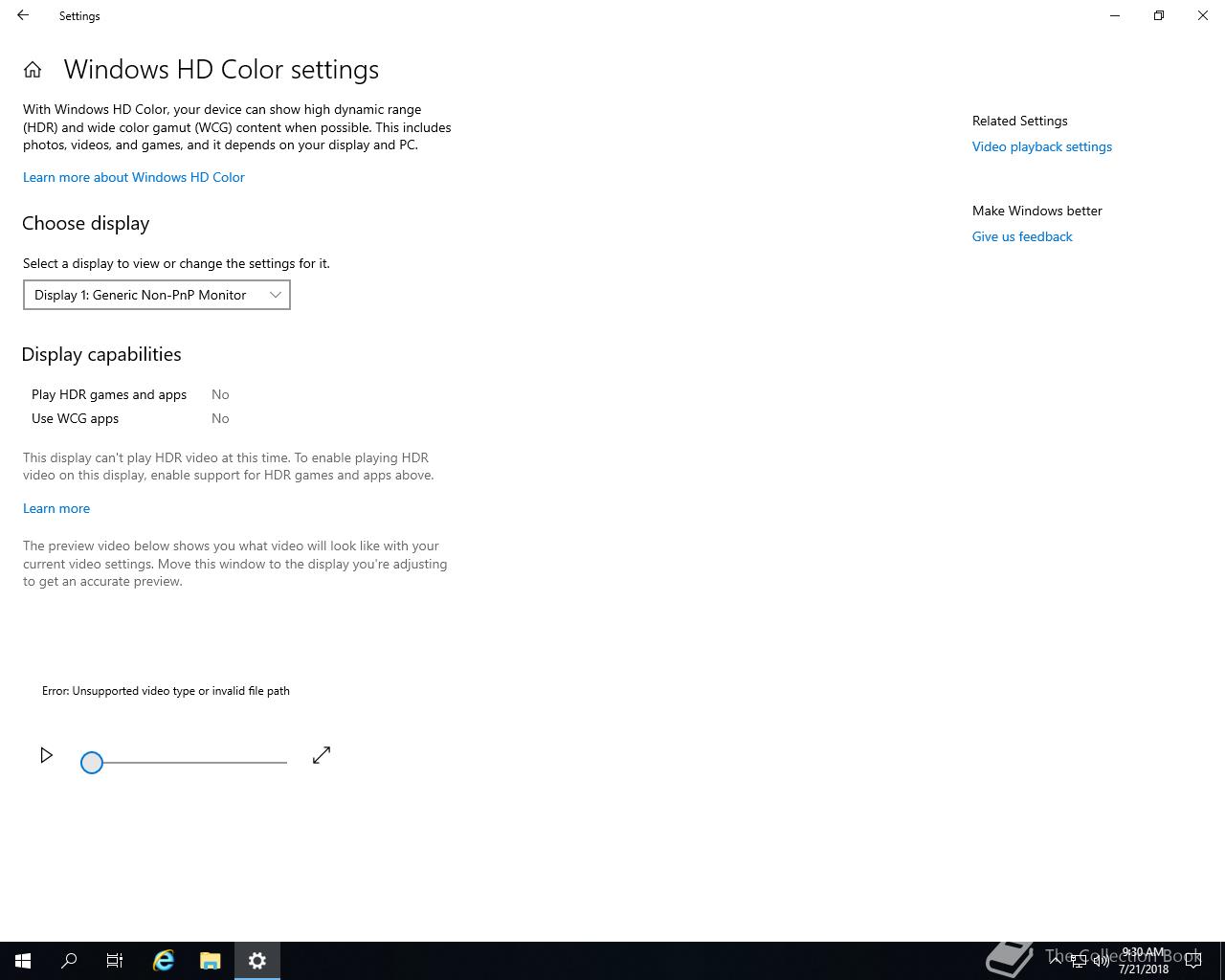Play the HDR preview video

click(x=46, y=756)
